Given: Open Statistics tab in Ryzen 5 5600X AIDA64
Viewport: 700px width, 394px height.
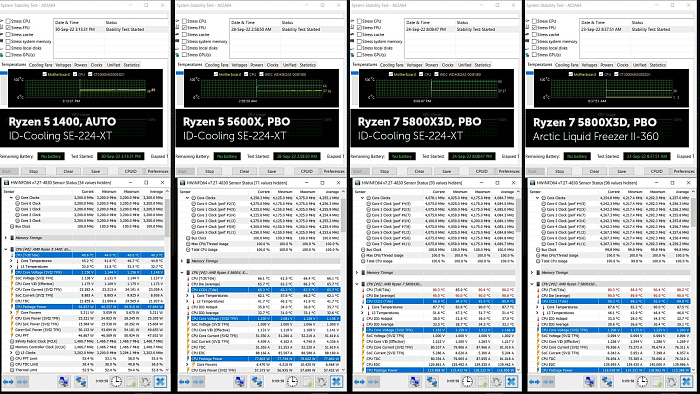Looking at the screenshot, I should point(308,65).
